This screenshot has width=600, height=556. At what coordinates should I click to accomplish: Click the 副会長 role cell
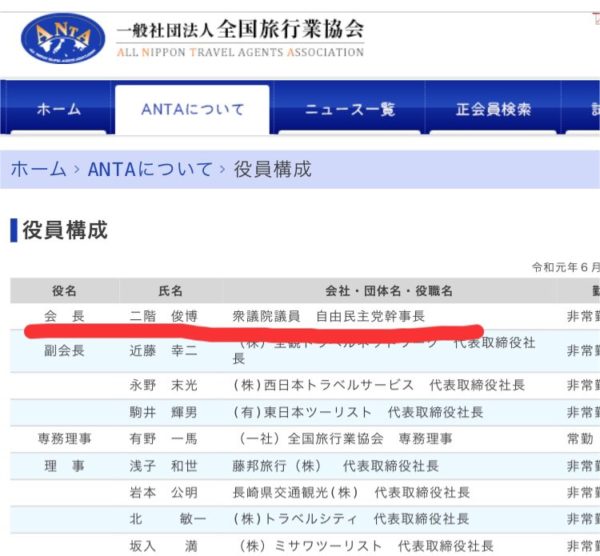coord(64,351)
